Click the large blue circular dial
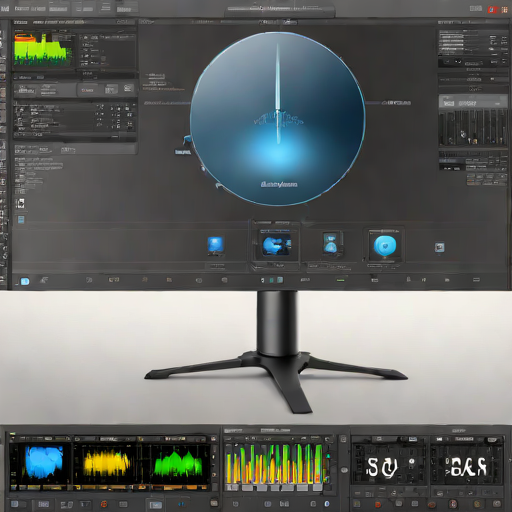The height and width of the screenshot is (512, 512). point(278,119)
